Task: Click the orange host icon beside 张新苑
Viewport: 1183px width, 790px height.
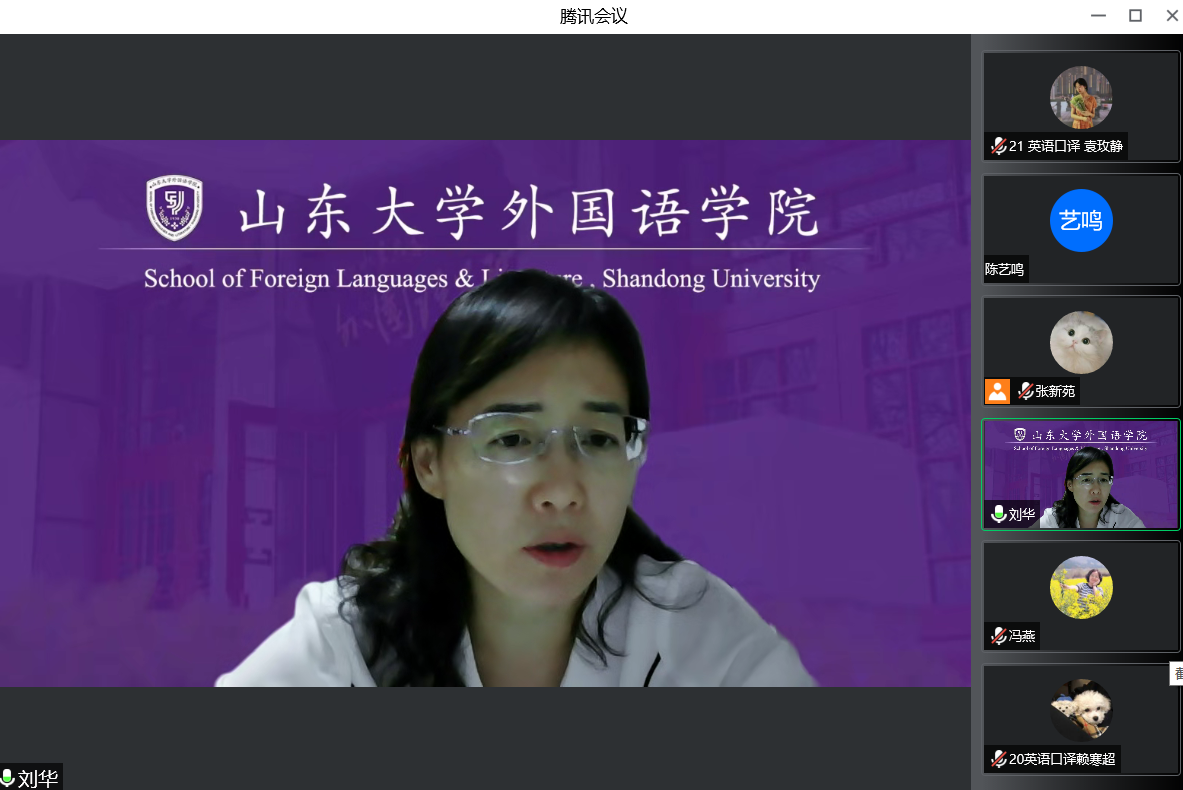Action: [x=997, y=391]
